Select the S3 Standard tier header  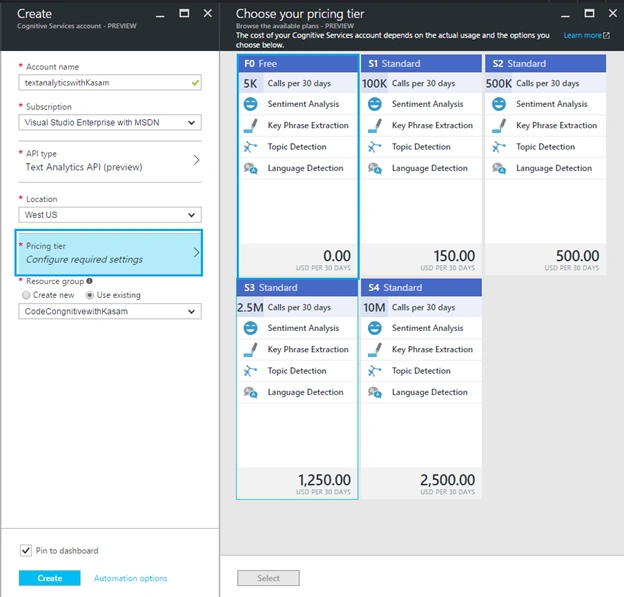[x=297, y=288]
